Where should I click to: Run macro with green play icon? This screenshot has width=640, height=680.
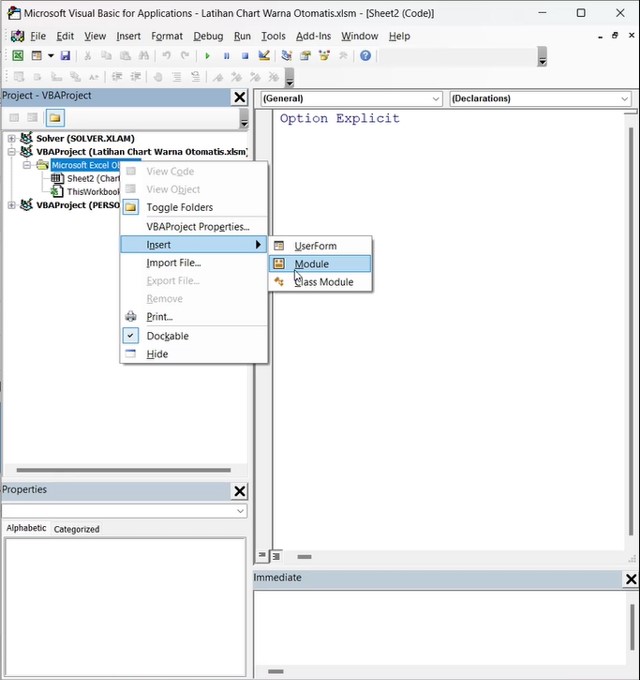pyautogui.click(x=208, y=56)
